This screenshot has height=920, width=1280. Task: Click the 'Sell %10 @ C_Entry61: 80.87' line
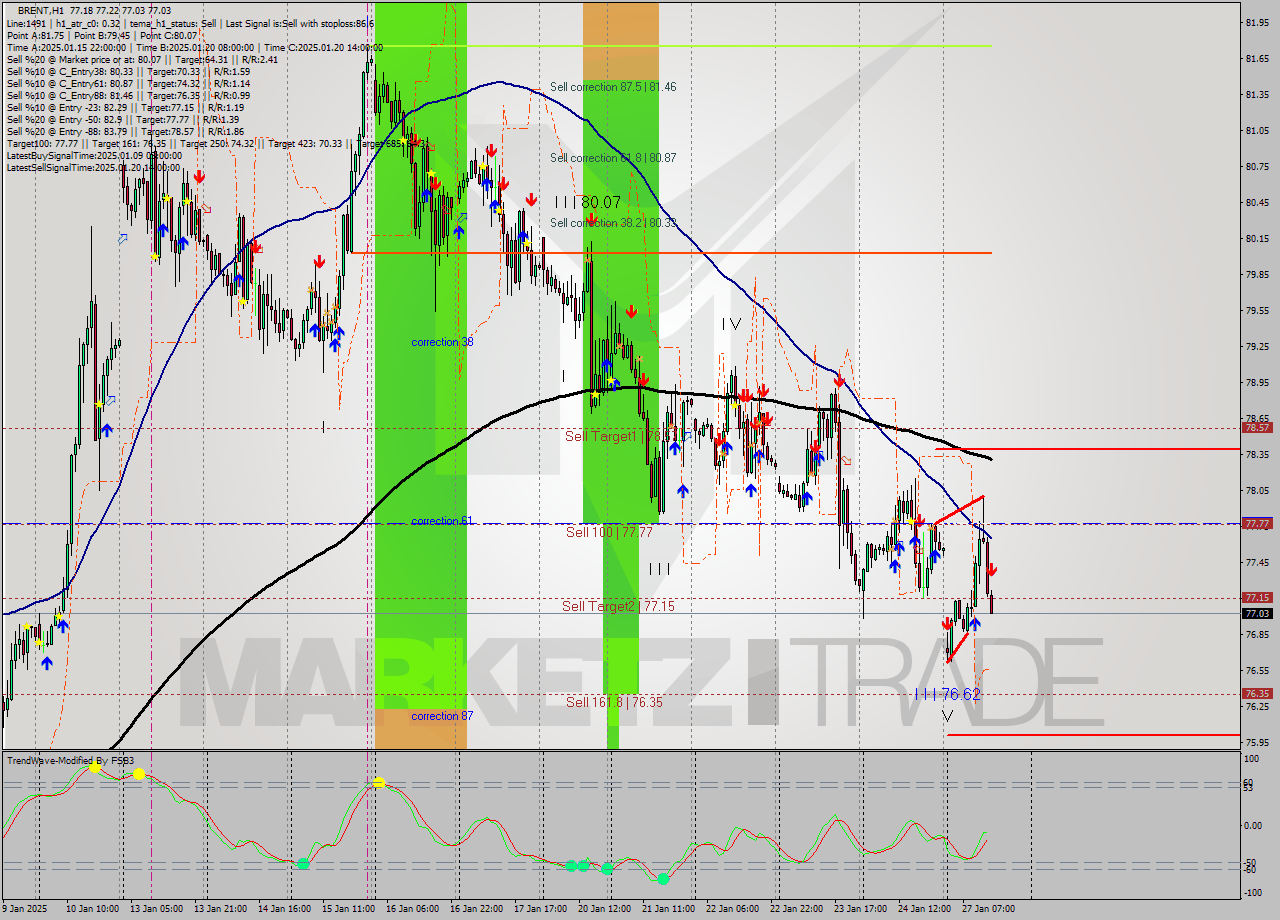coord(128,83)
